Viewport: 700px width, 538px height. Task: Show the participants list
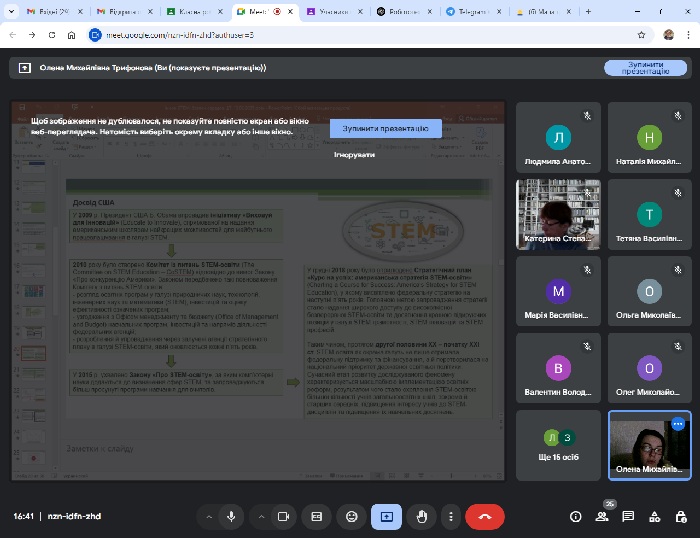click(602, 516)
